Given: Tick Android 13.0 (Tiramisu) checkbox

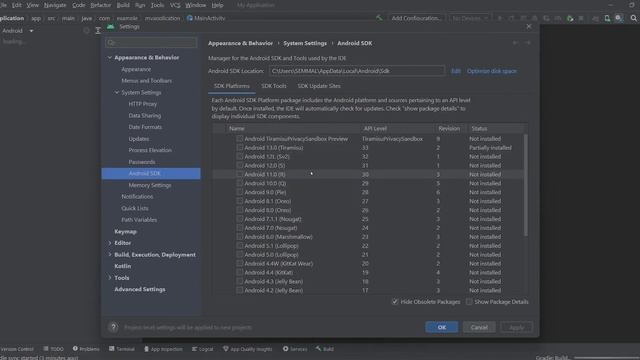Looking at the screenshot, I should coord(240,148).
